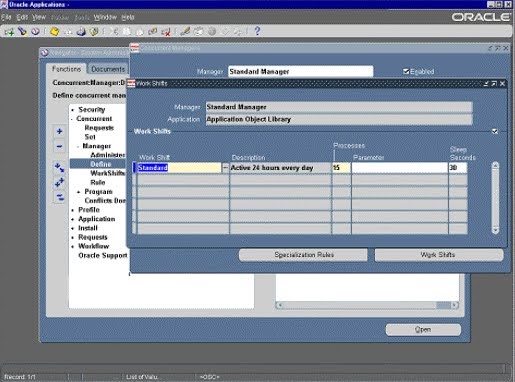Image resolution: width=515 pixels, height=382 pixels.
Task: Switch to the Documents tab in Navigator
Action: (x=108, y=69)
